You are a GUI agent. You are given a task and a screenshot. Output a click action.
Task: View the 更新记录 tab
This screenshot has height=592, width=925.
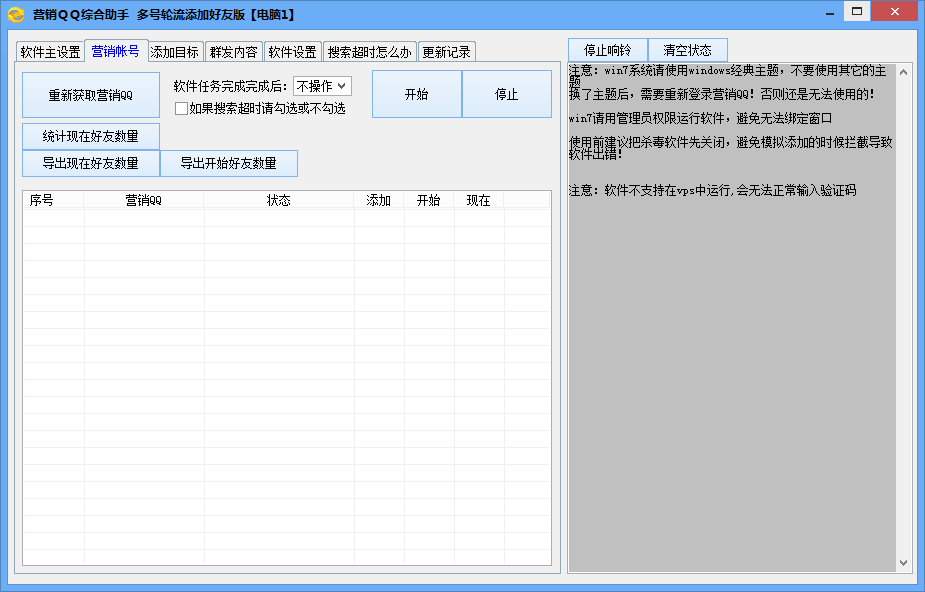pos(445,52)
